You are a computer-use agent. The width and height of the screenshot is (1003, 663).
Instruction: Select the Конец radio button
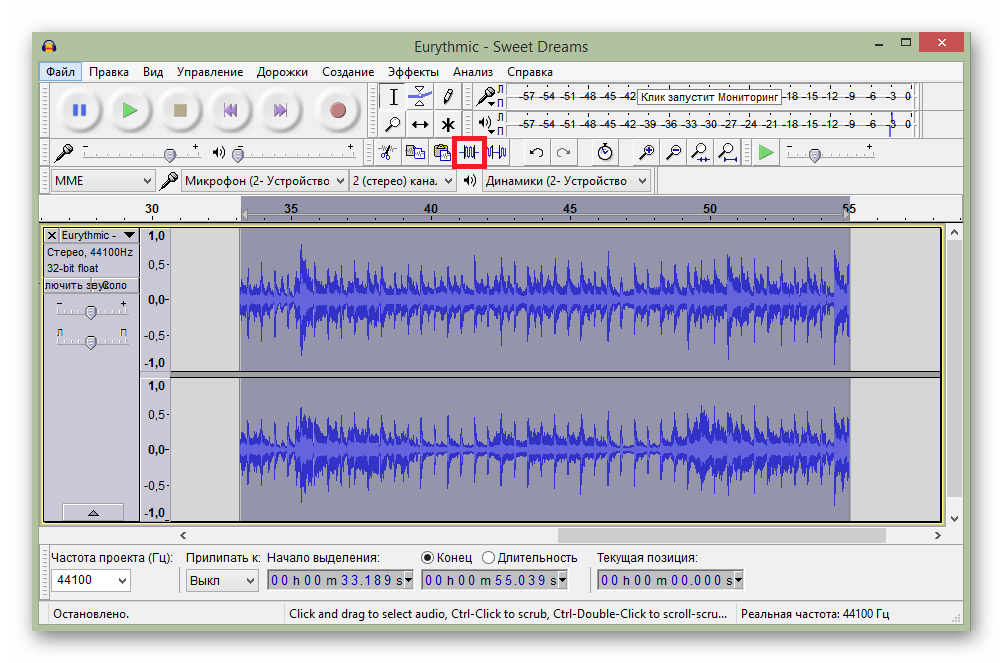(x=428, y=557)
